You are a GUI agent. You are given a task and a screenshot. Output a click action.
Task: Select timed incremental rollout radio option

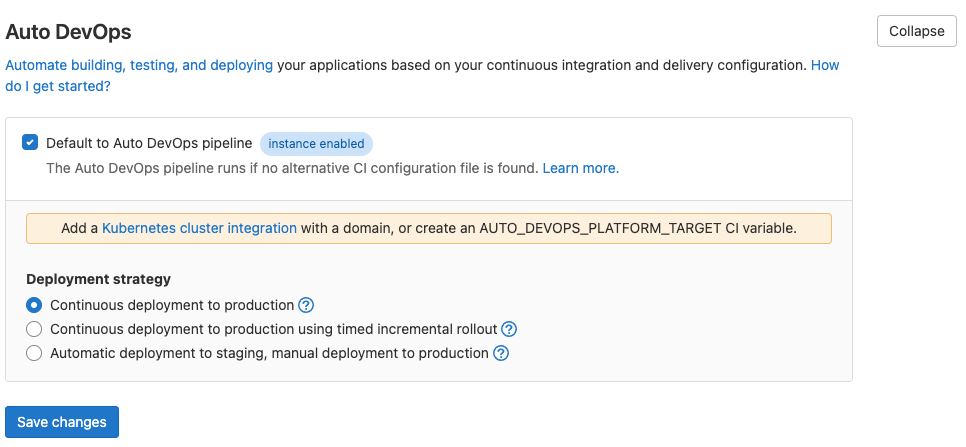34,329
